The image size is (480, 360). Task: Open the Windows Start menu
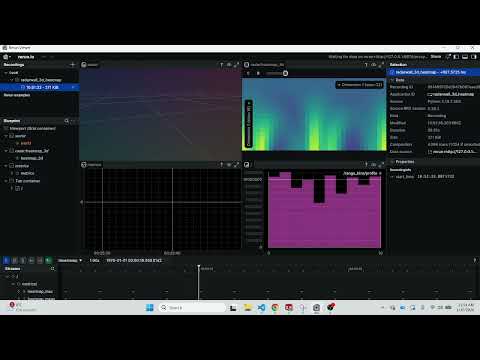click(x=150, y=307)
